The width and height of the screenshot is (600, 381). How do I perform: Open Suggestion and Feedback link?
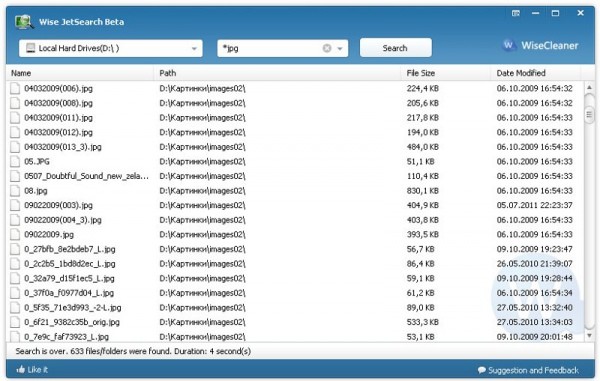[528, 370]
